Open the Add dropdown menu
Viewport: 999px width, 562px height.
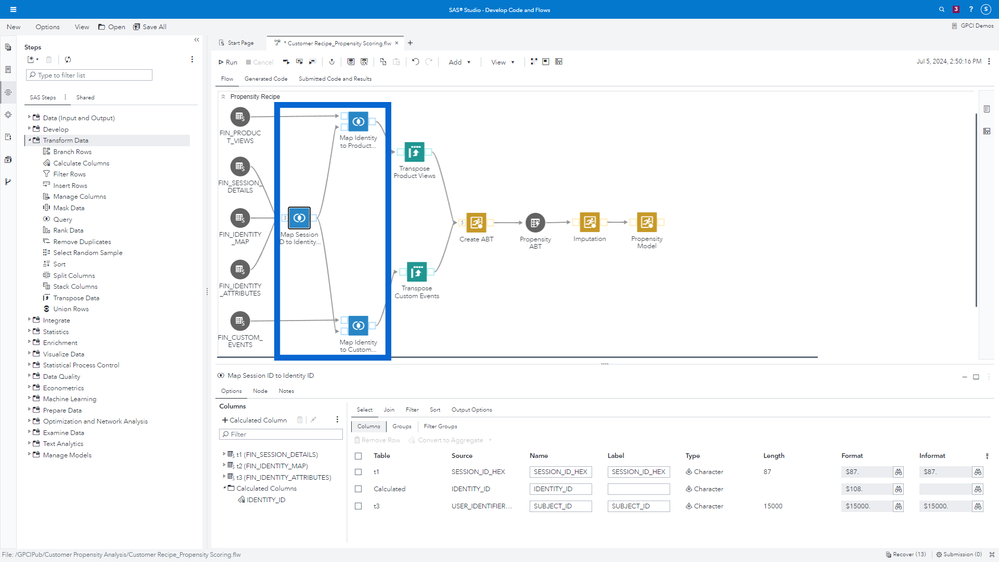(459, 62)
